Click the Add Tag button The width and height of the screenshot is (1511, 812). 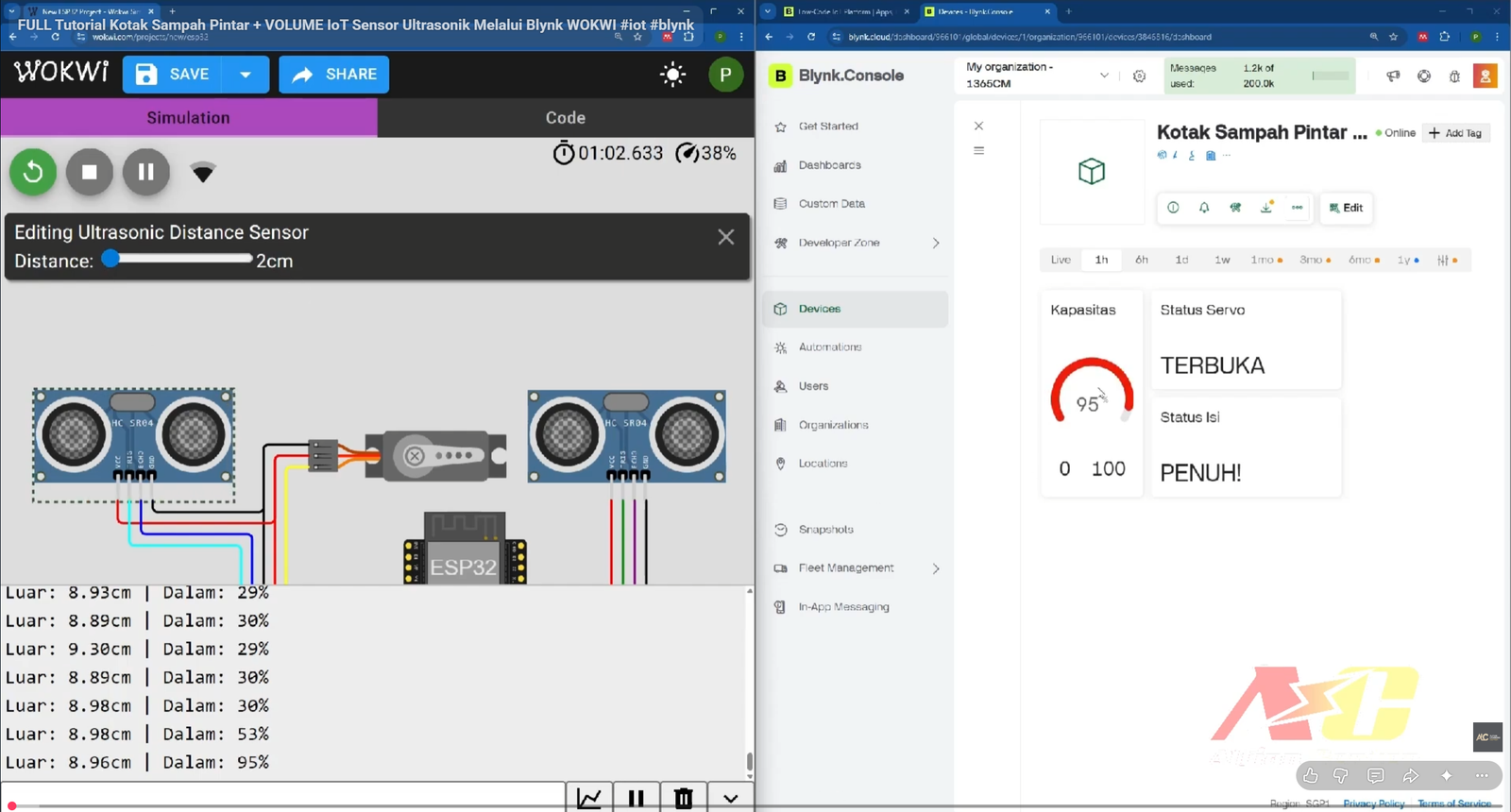(x=1455, y=133)
